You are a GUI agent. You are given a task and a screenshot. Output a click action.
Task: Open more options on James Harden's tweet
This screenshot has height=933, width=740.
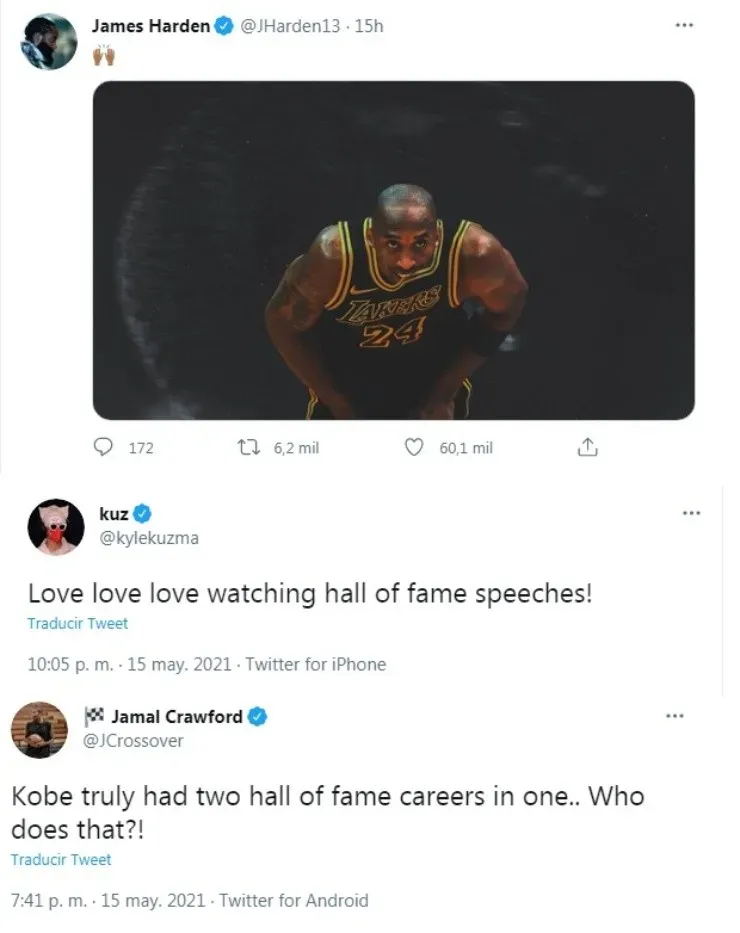(684, 26)
